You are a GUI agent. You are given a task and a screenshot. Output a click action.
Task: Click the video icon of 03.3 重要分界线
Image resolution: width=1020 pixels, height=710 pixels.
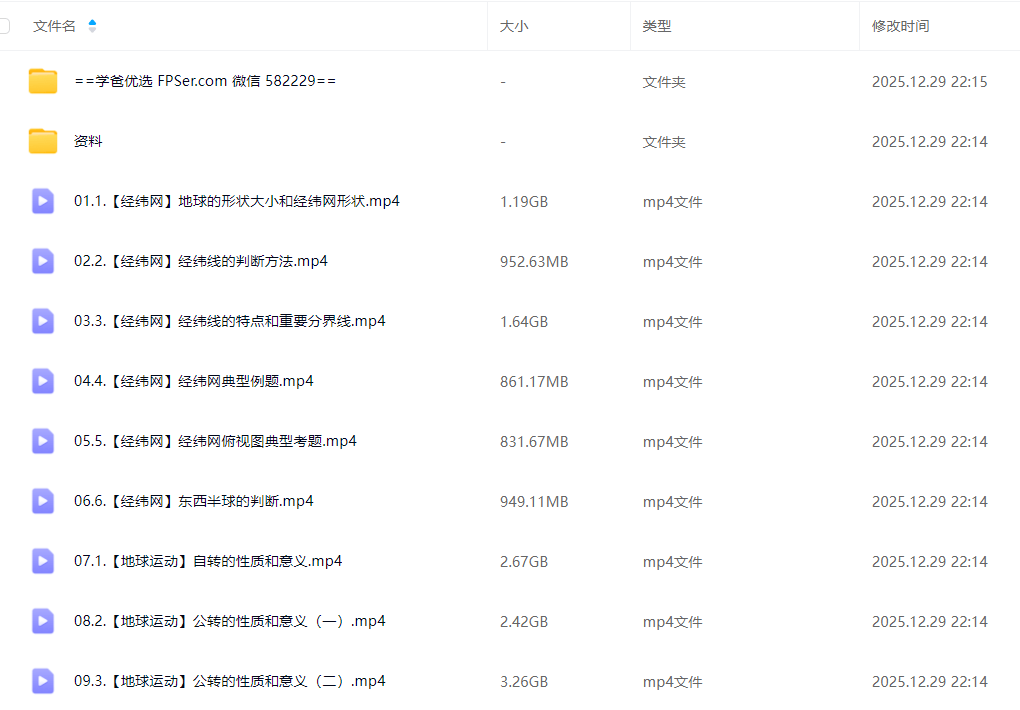[42, 321]
